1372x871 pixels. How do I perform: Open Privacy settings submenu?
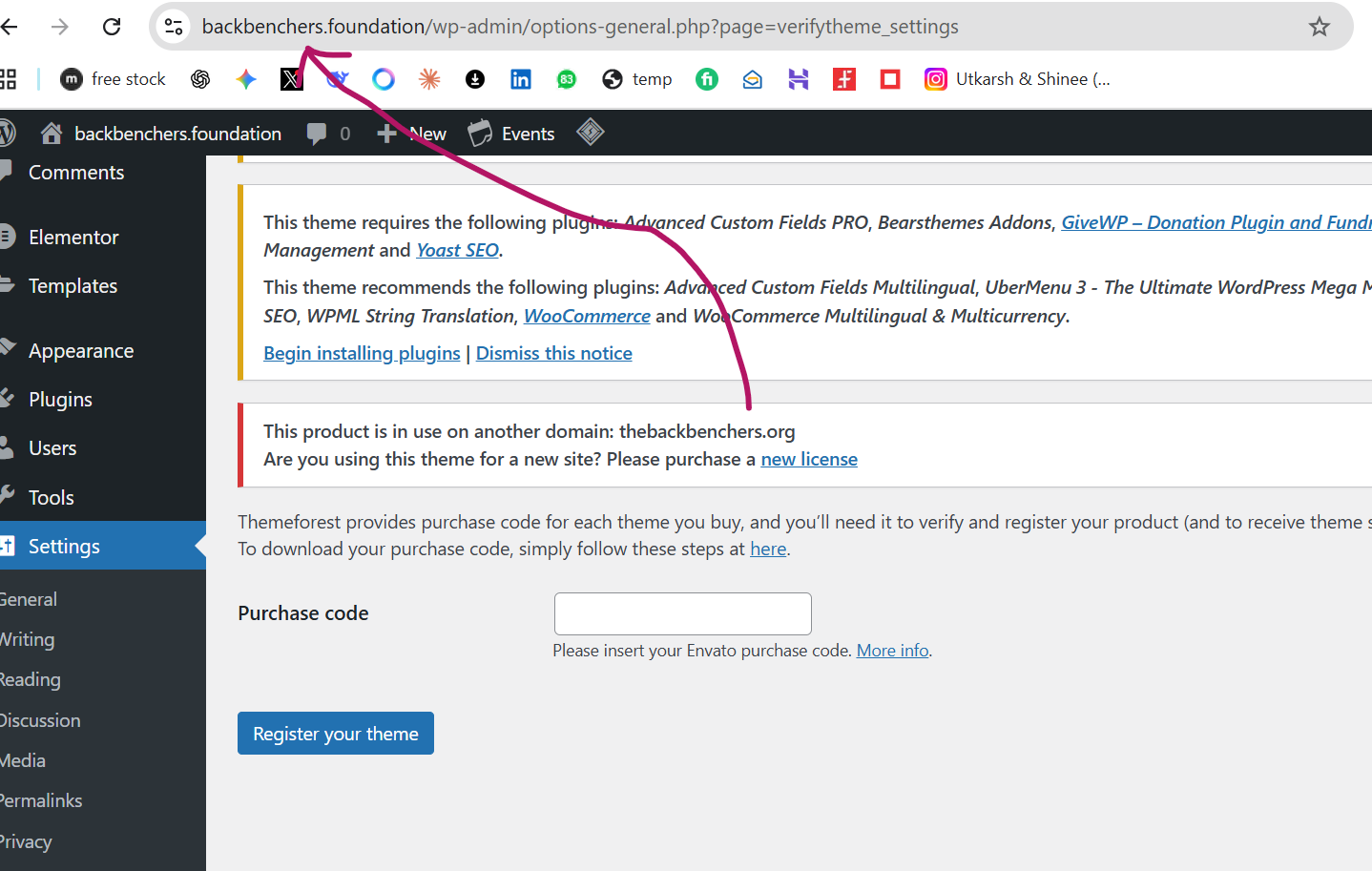pos(25,842)
